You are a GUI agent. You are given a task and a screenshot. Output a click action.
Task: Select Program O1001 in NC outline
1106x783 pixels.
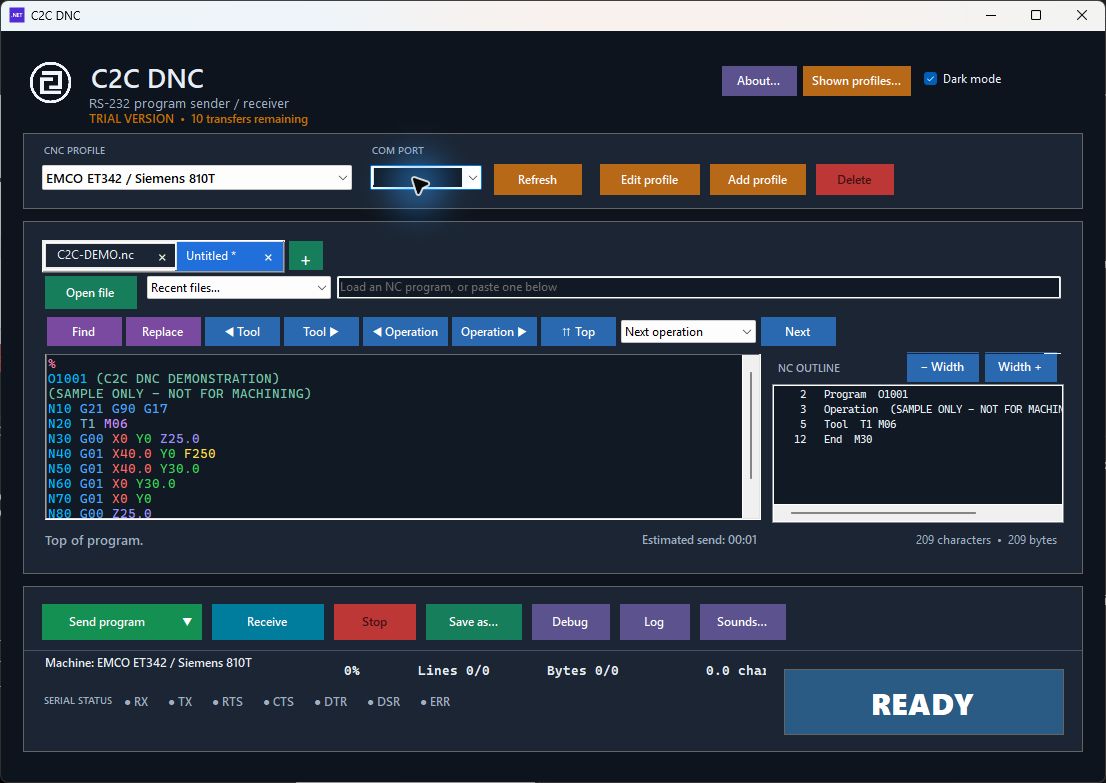click(x=917, y=394)
